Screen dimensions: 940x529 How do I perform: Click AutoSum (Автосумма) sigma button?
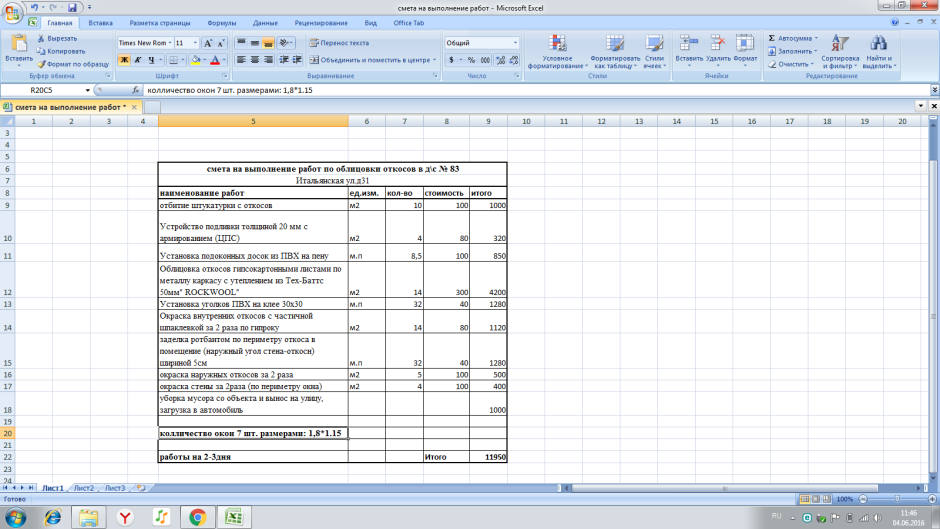[793, 38]
